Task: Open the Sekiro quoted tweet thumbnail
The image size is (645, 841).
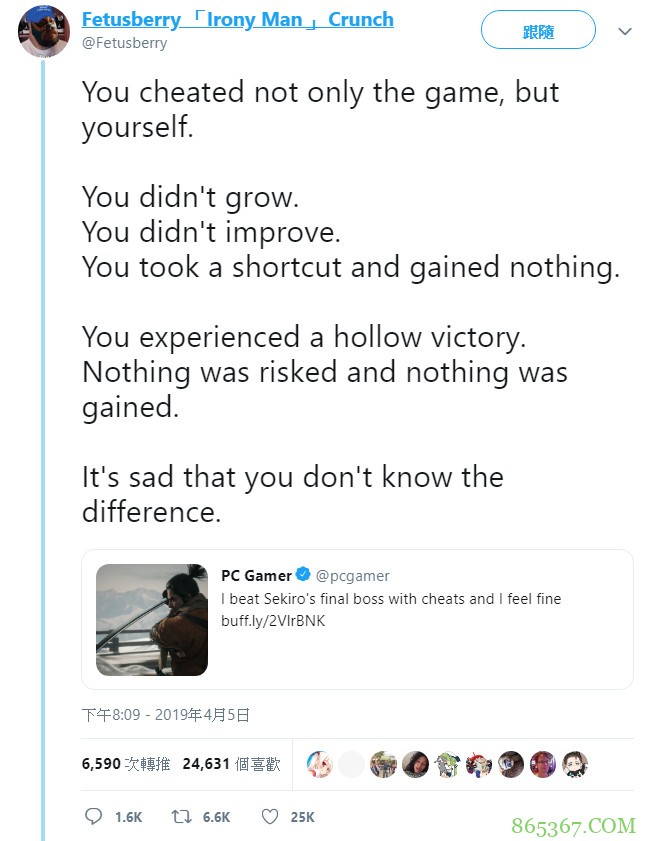Action: coord(152,619)
